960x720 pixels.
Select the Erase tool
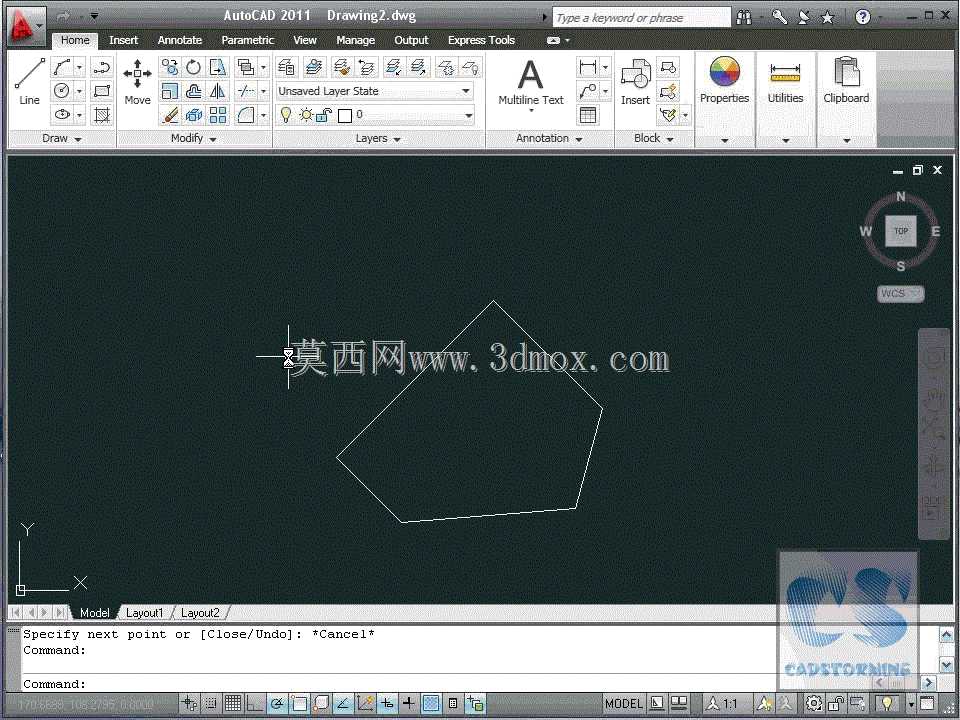[170, 114]
